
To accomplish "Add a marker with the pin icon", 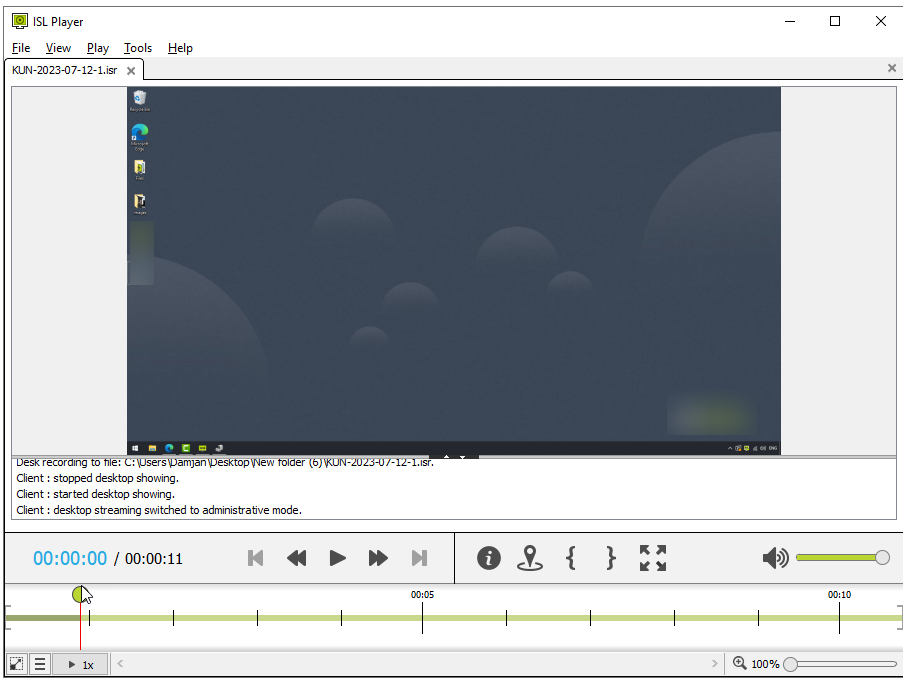I will pos(529,558).
